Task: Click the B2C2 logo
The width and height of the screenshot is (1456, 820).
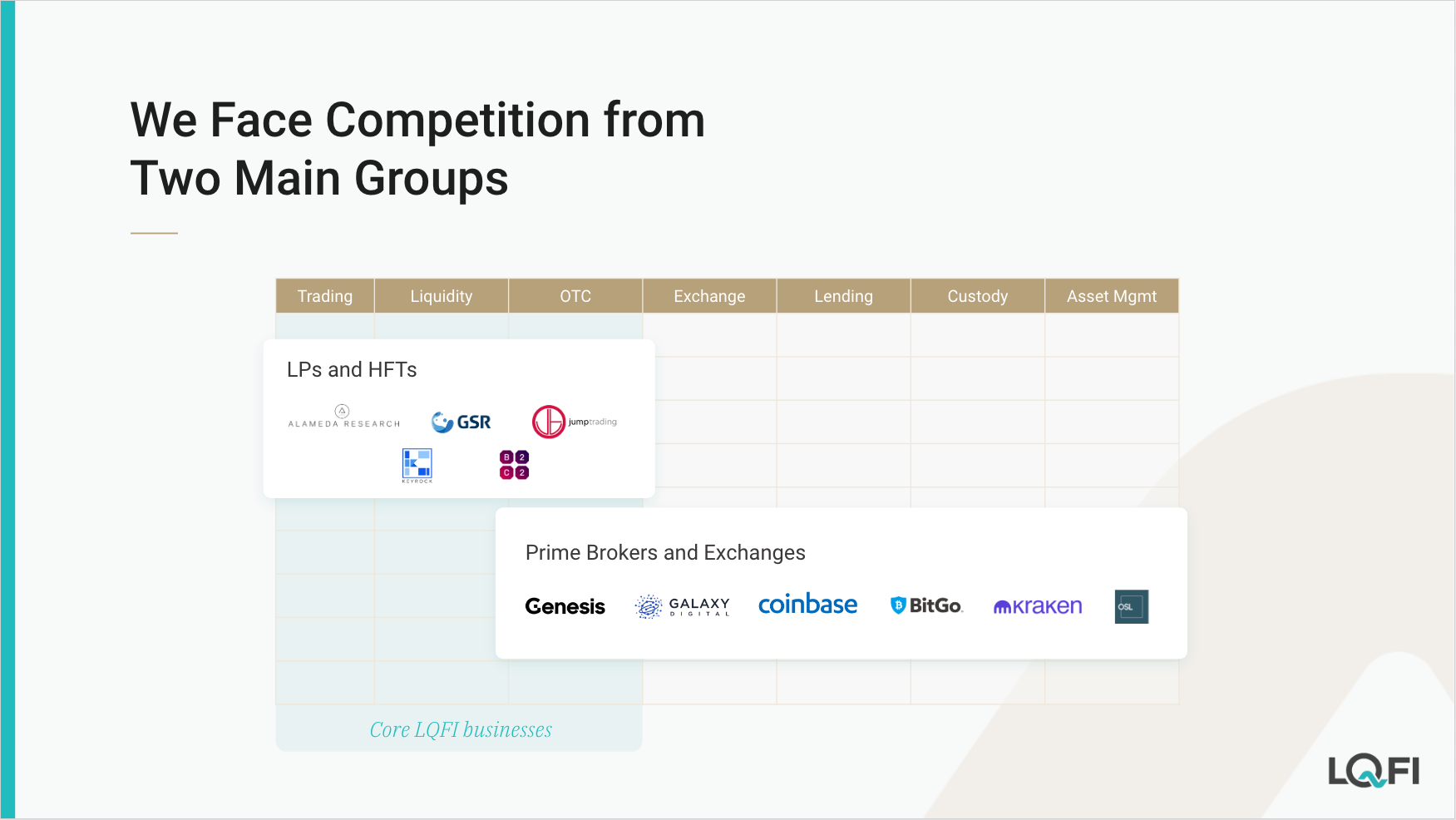Action: pos(514,465)
